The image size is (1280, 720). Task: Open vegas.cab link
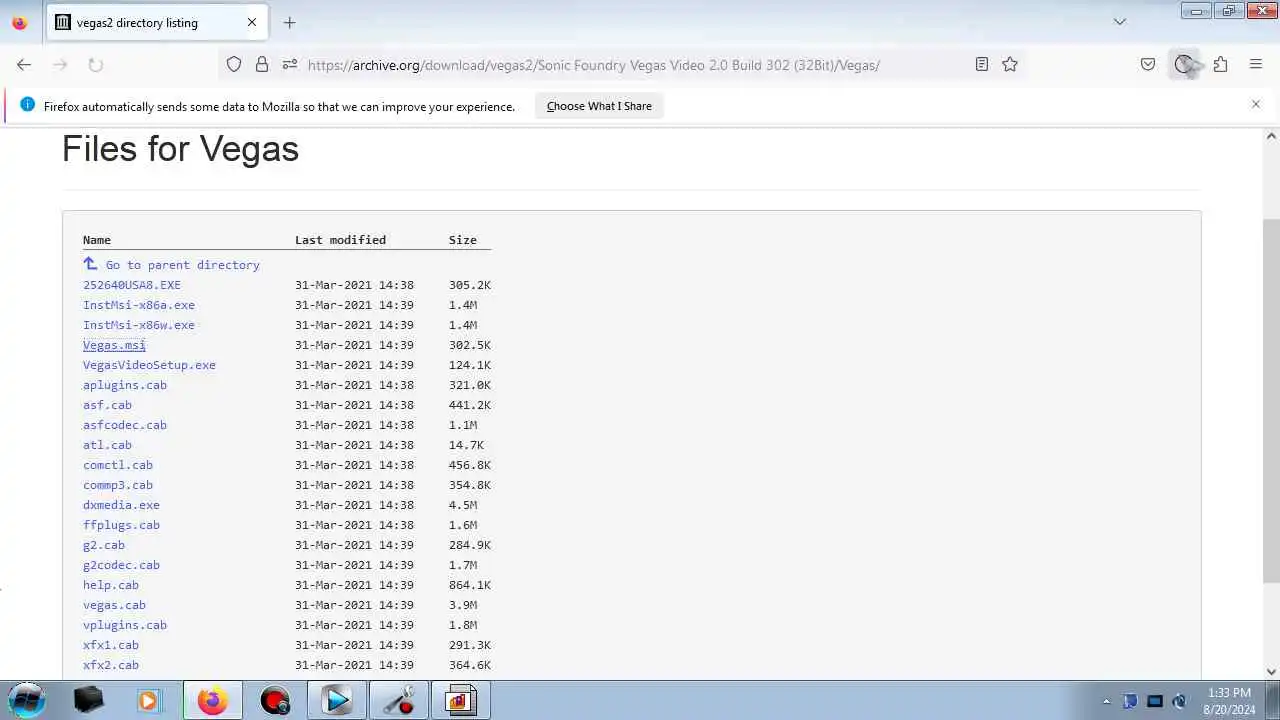click(114, 605)
